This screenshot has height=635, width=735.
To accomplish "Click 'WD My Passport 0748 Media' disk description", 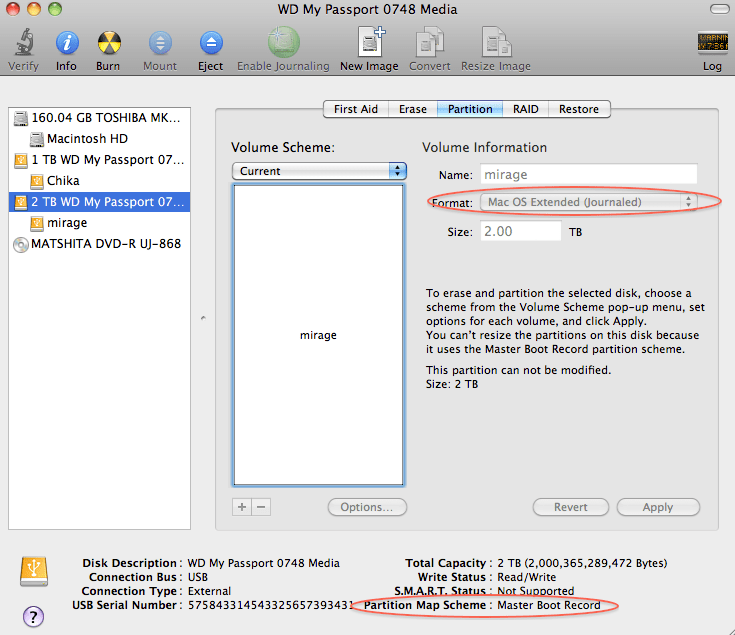I will [263, 563].
